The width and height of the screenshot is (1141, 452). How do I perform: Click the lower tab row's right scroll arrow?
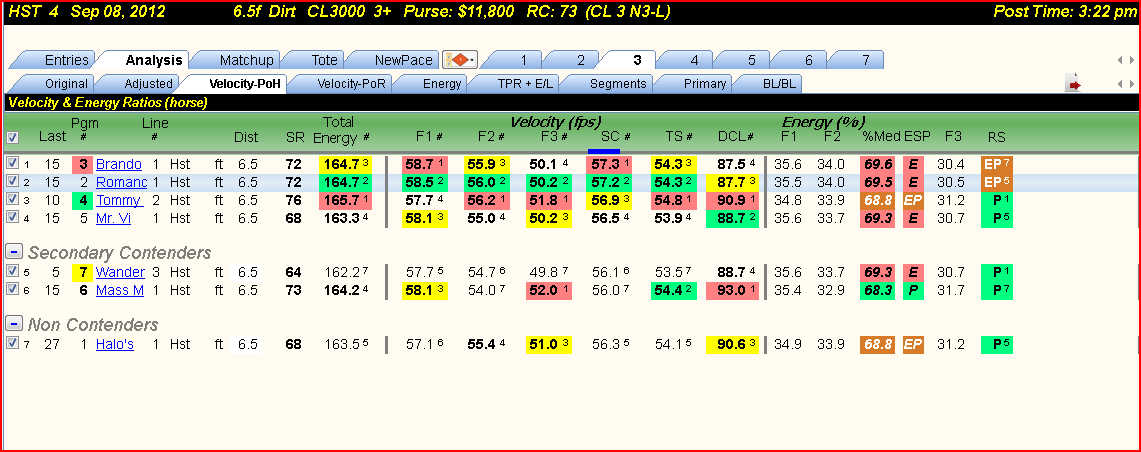1132,84
